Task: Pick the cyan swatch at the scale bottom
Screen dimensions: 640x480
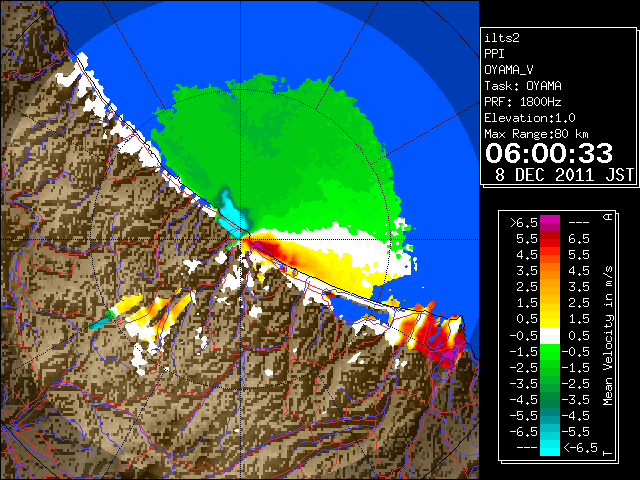Action: click(x=550, y=448)
